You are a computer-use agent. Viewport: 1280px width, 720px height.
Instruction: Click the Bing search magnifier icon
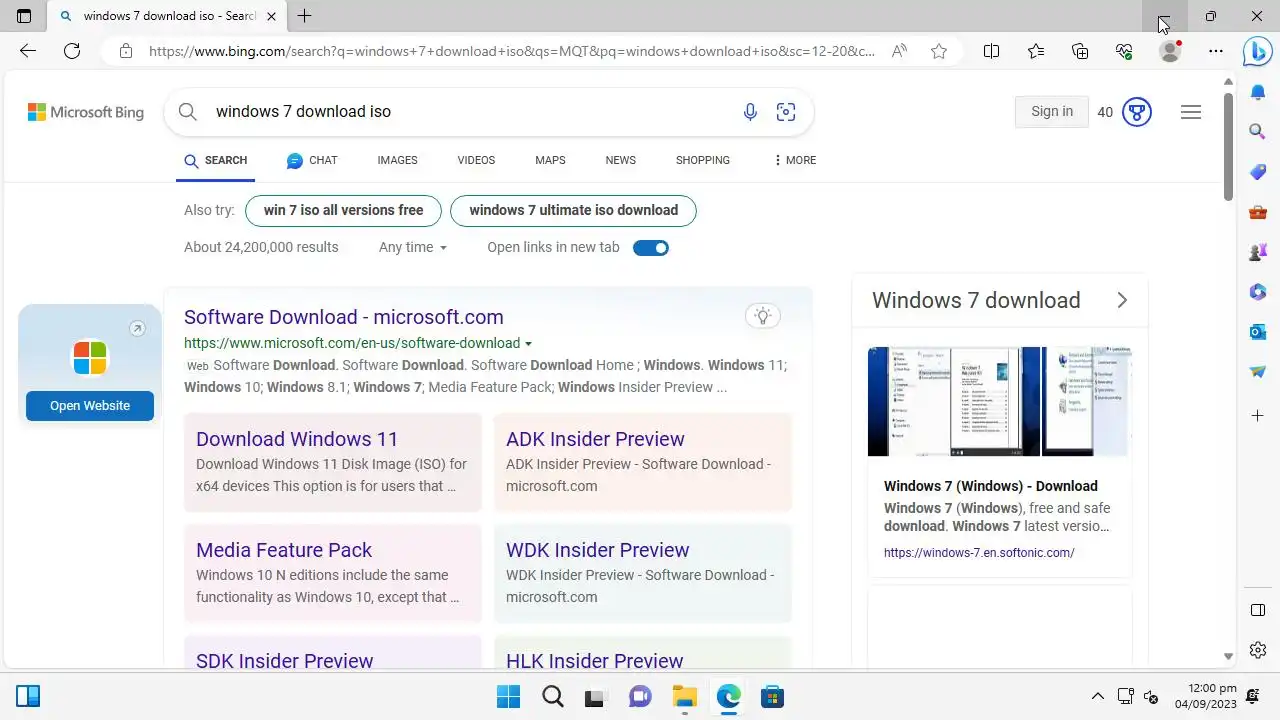187,112
